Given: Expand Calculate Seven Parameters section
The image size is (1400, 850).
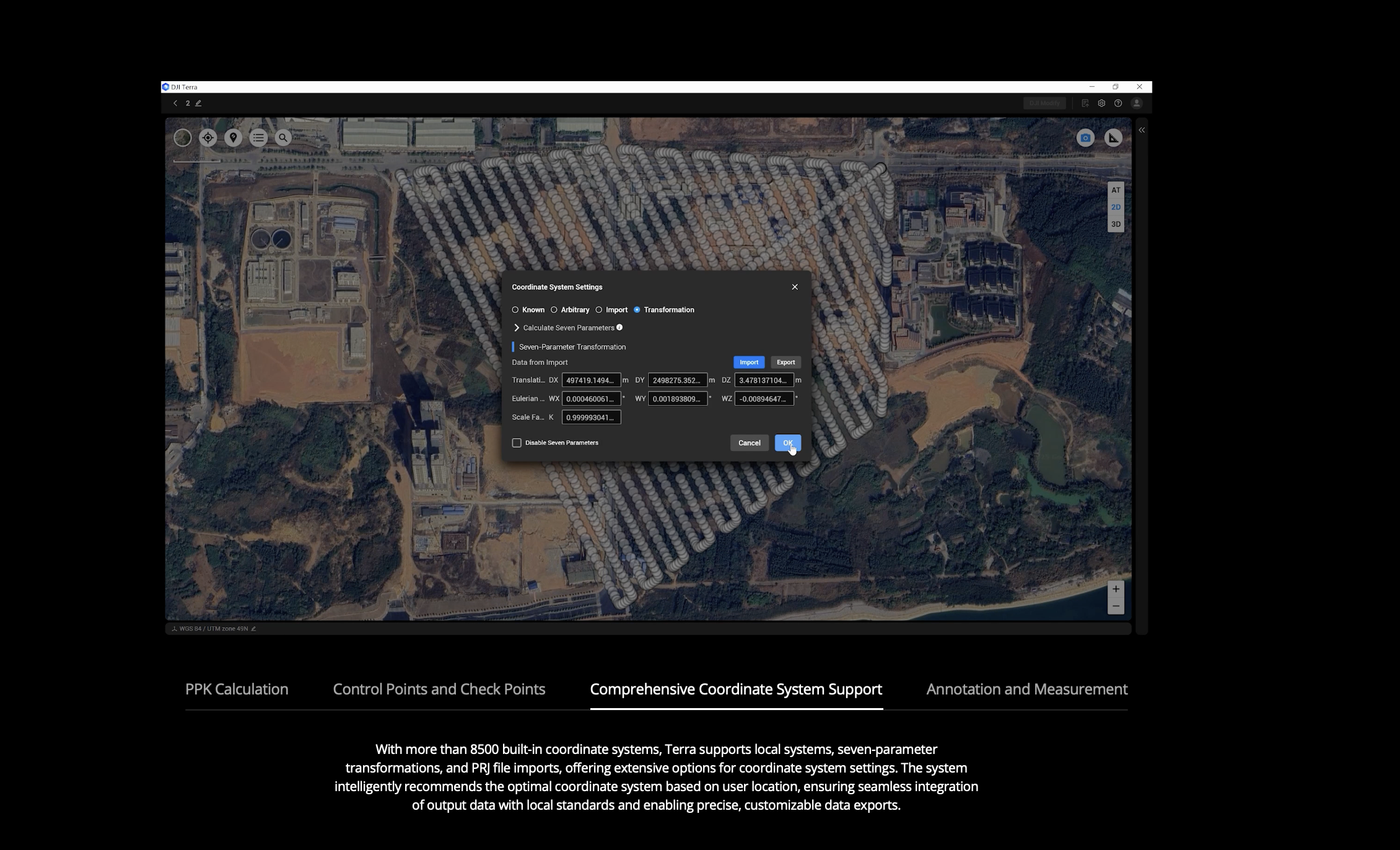Looking at the screenshot, I should tap(517, 328).
